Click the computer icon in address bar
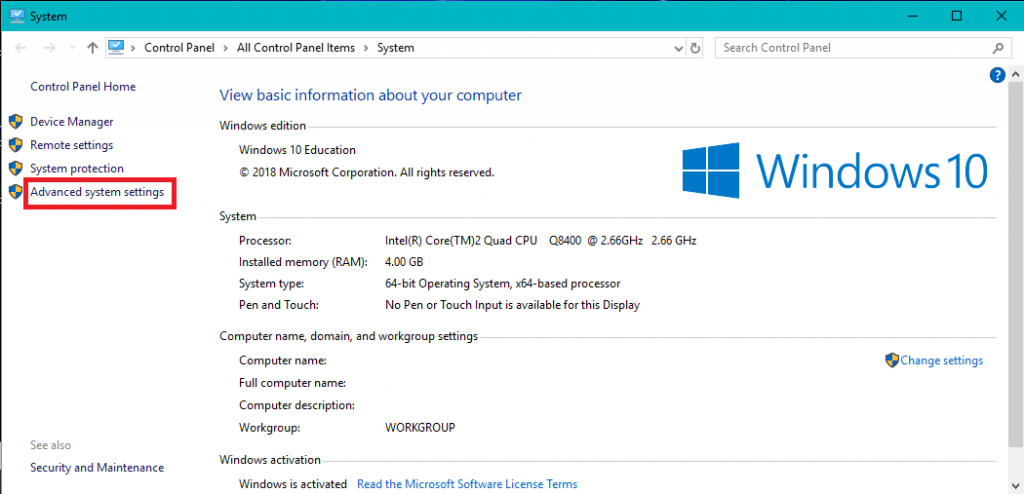 [116, 47]
